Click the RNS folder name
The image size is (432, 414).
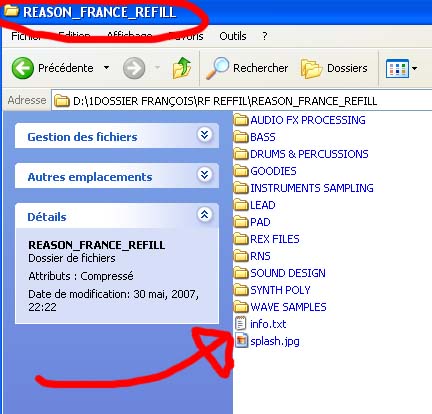260,256
